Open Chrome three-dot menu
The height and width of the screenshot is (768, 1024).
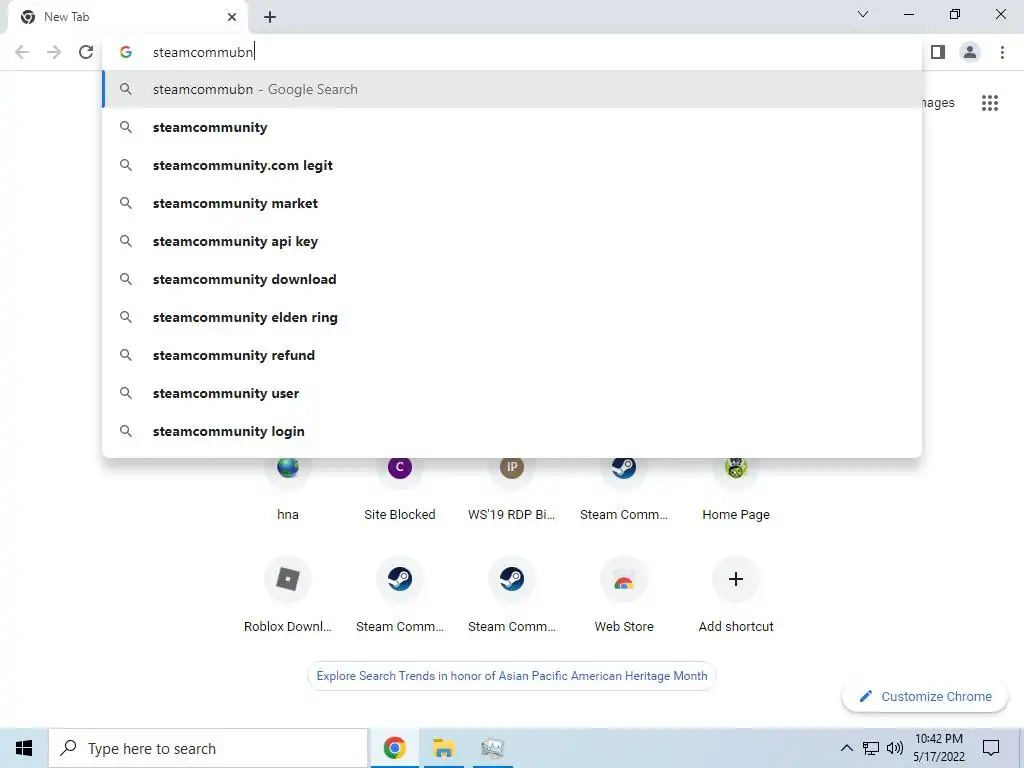tap(1002, 52)
